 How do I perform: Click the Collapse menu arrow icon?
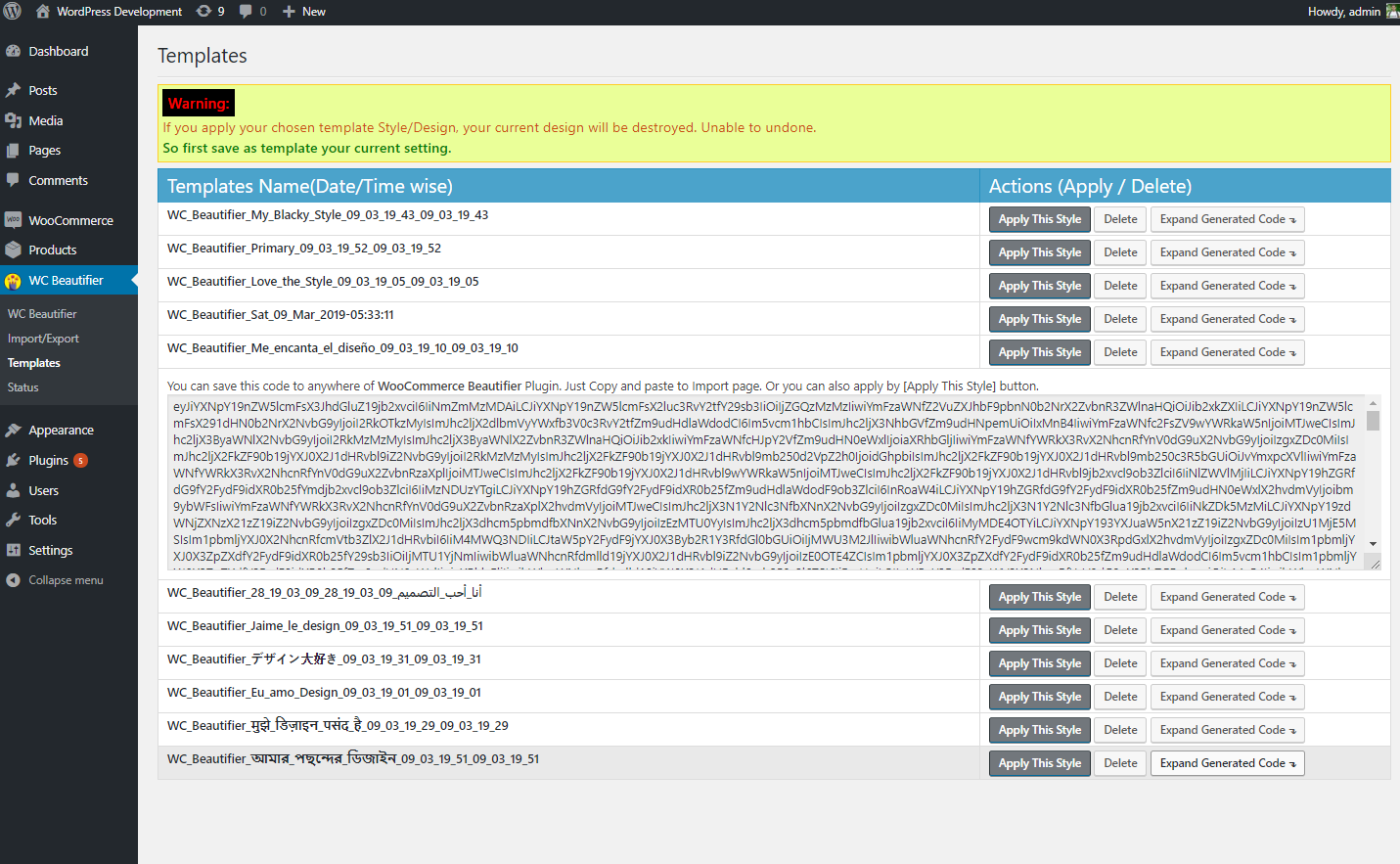(x=13, y=580)
